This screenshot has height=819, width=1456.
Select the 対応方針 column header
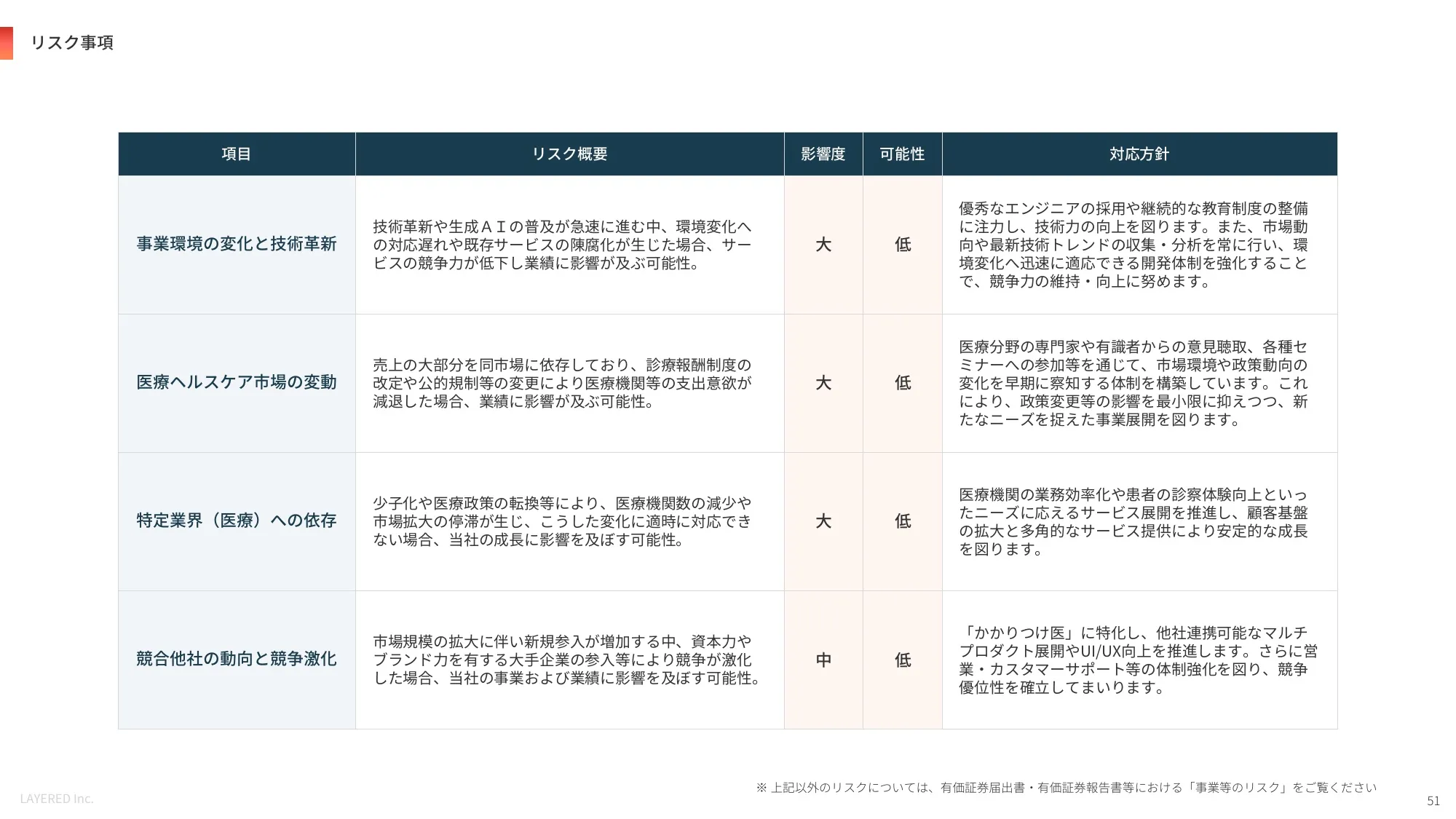click(x=1139, y=154)
